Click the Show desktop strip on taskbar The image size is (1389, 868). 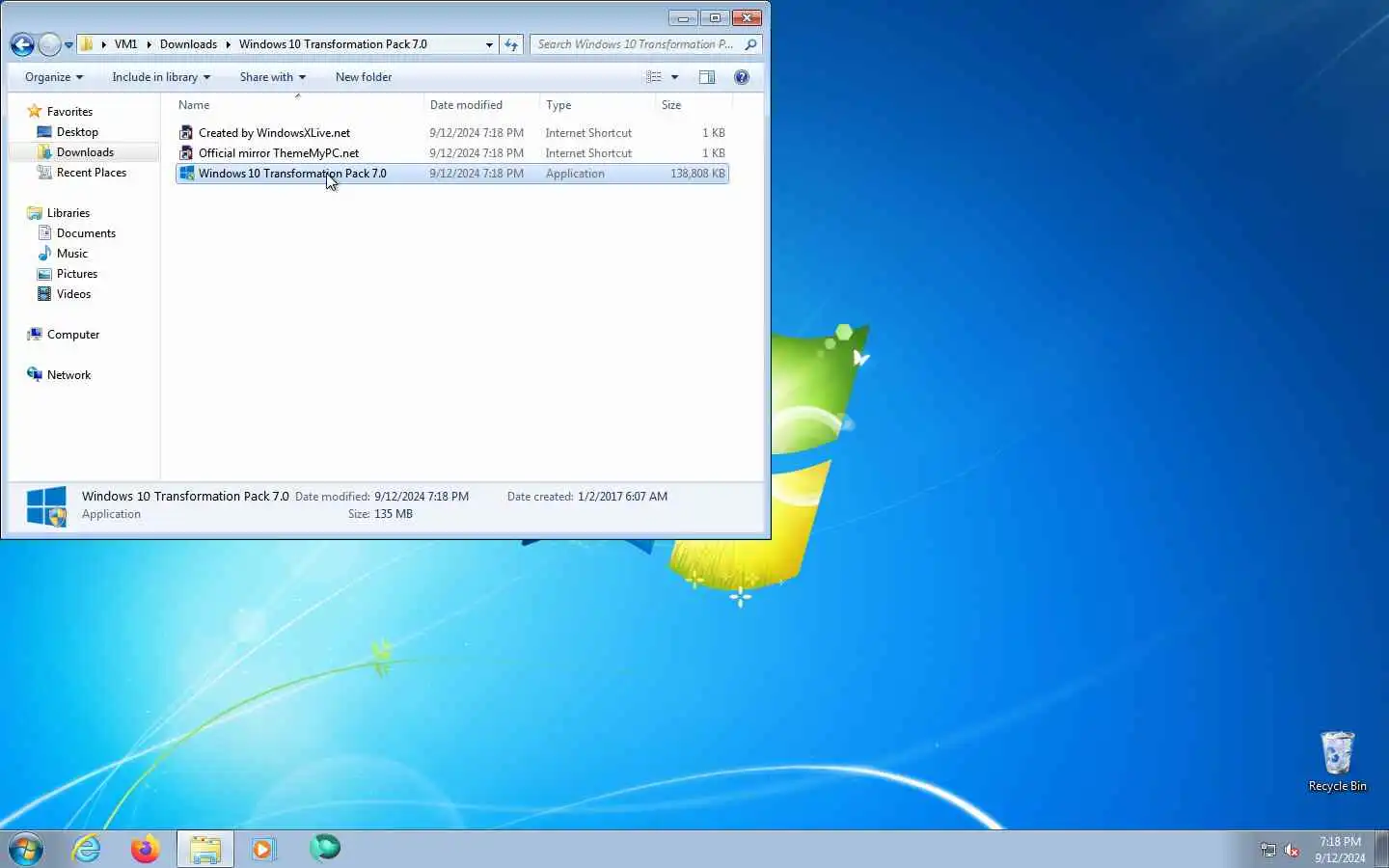(1382, 849)
